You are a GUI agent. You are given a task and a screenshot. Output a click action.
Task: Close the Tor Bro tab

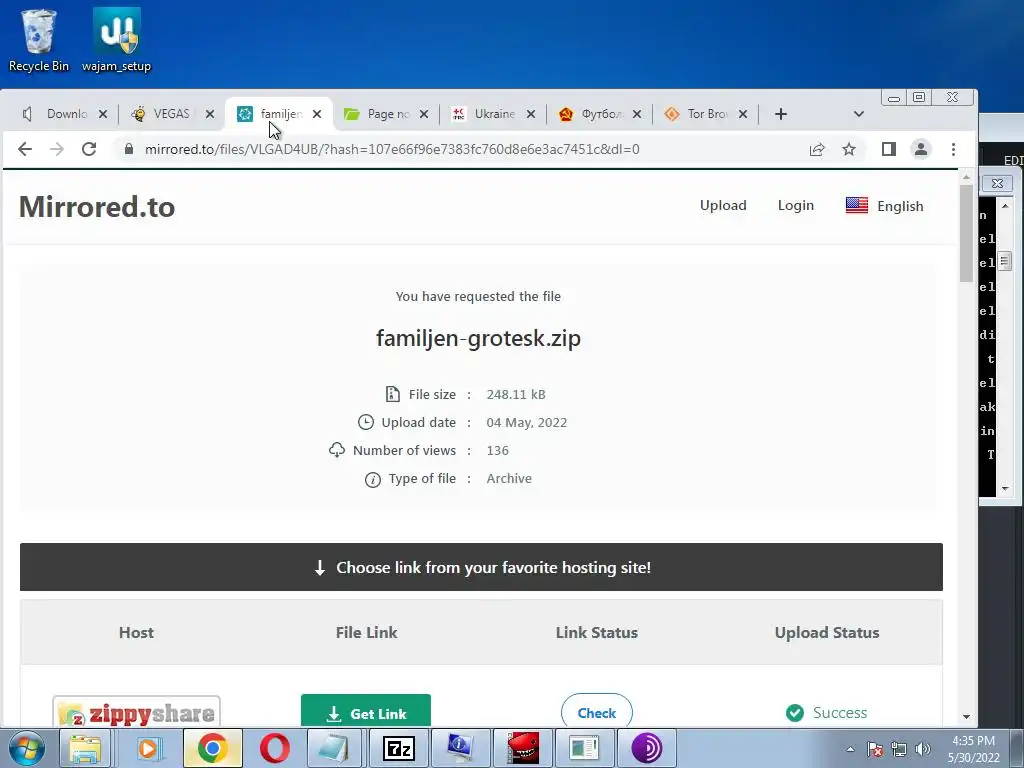[x=743, y=114]
